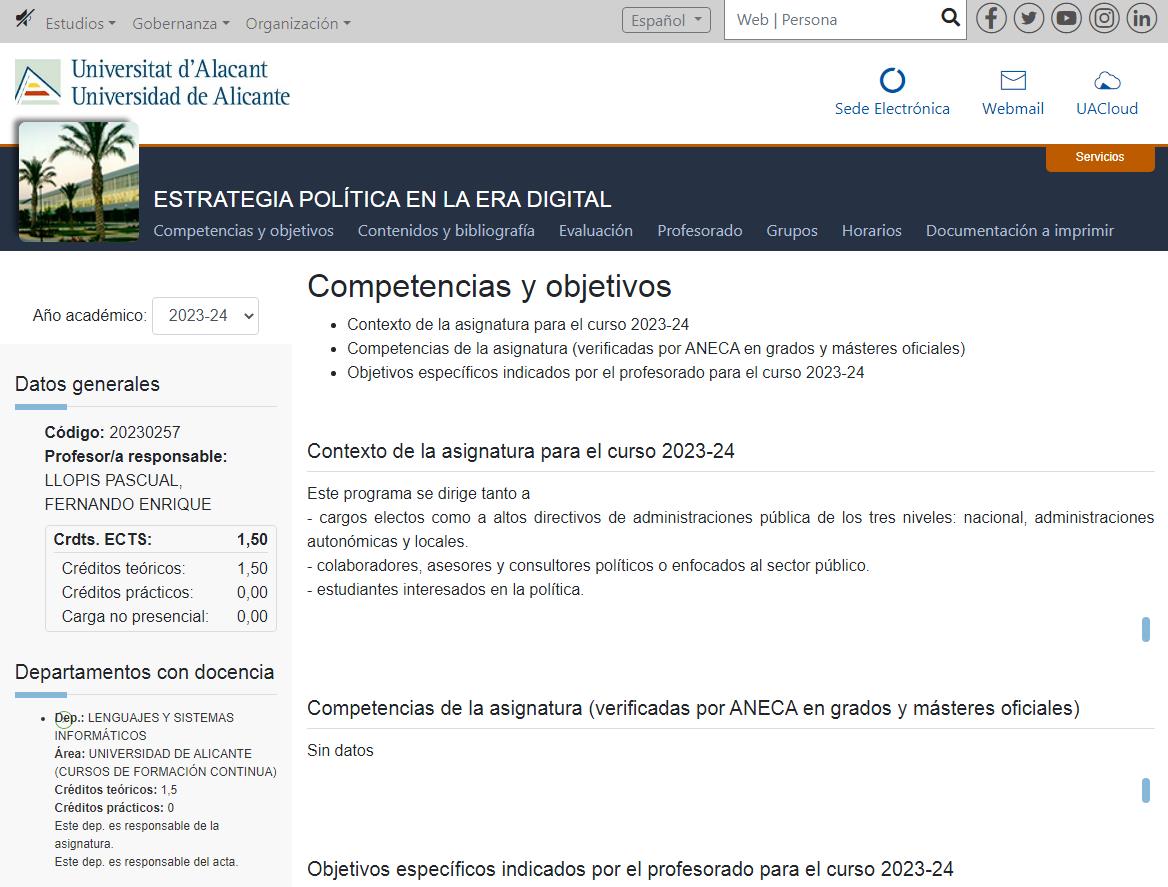1168x887 pixels.
Task: Click the Servicios button
Action: tap(1099, 157)
